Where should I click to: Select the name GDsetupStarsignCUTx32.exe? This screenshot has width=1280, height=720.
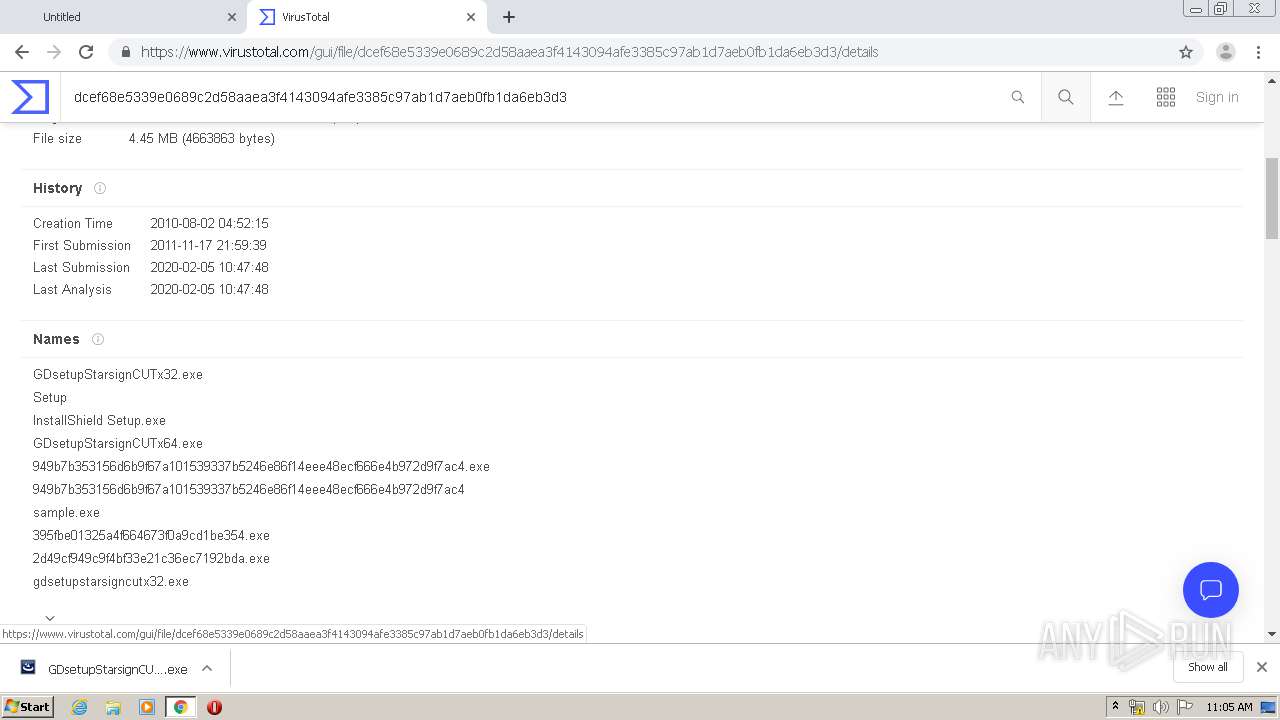(118, 374)
